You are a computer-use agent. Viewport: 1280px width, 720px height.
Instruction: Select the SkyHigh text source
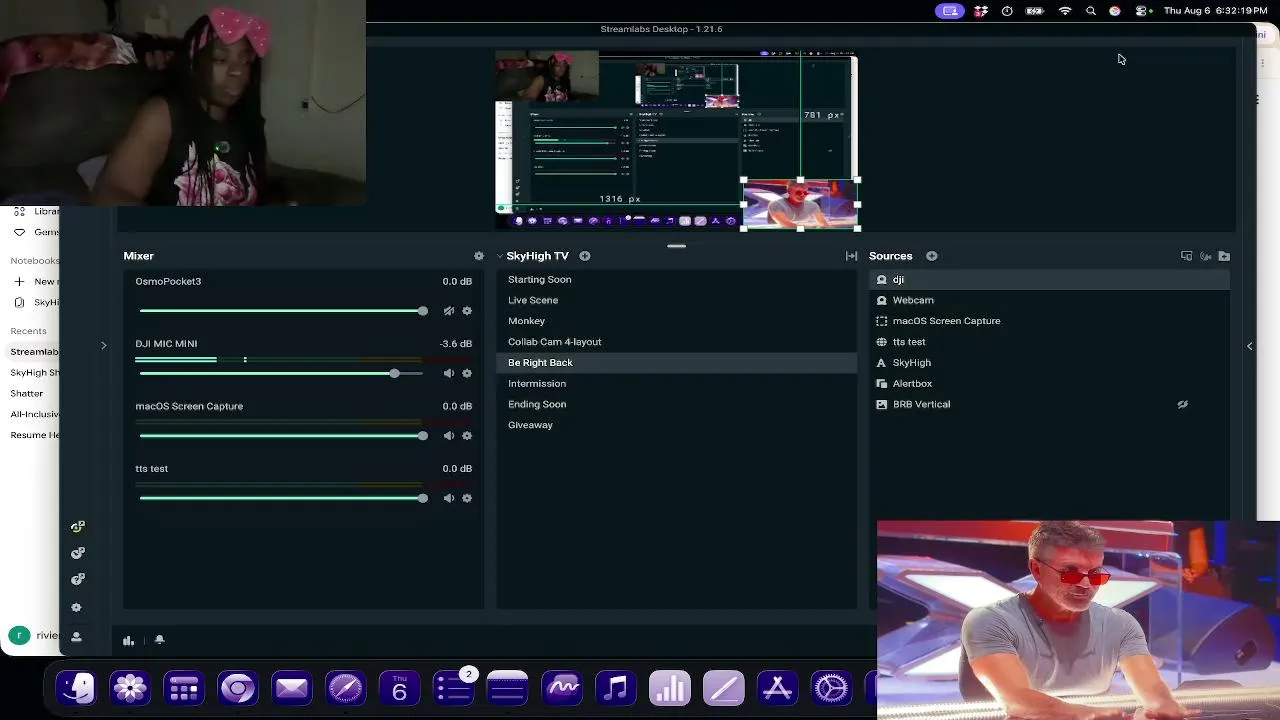(x=1049, y=363)
